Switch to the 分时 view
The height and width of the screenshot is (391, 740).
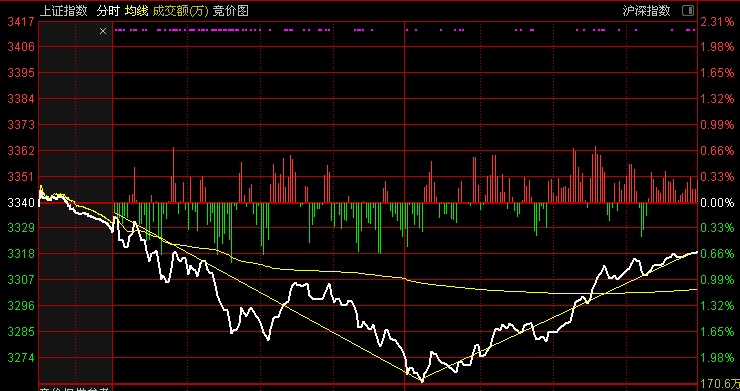click(108, 11)
